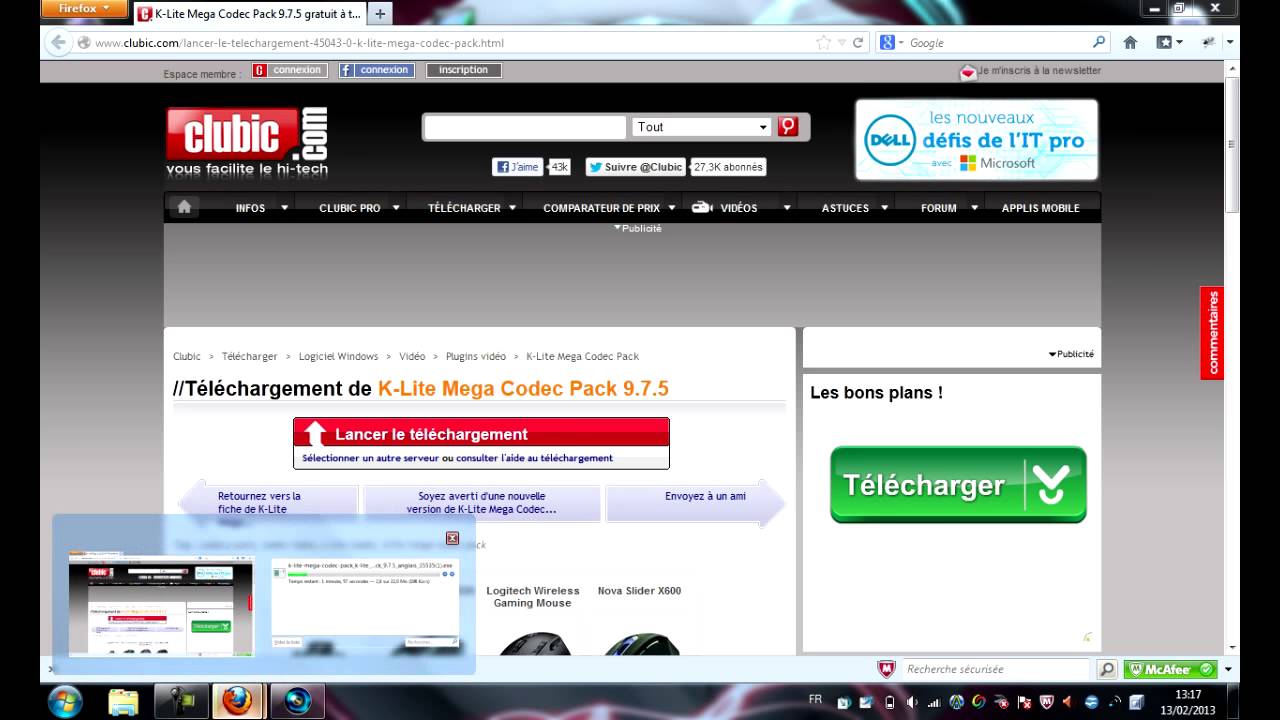Select the K-Lite Mega Codec Pack tab
This screenshot has width=1280, height=720.
[x=250, y=14]
